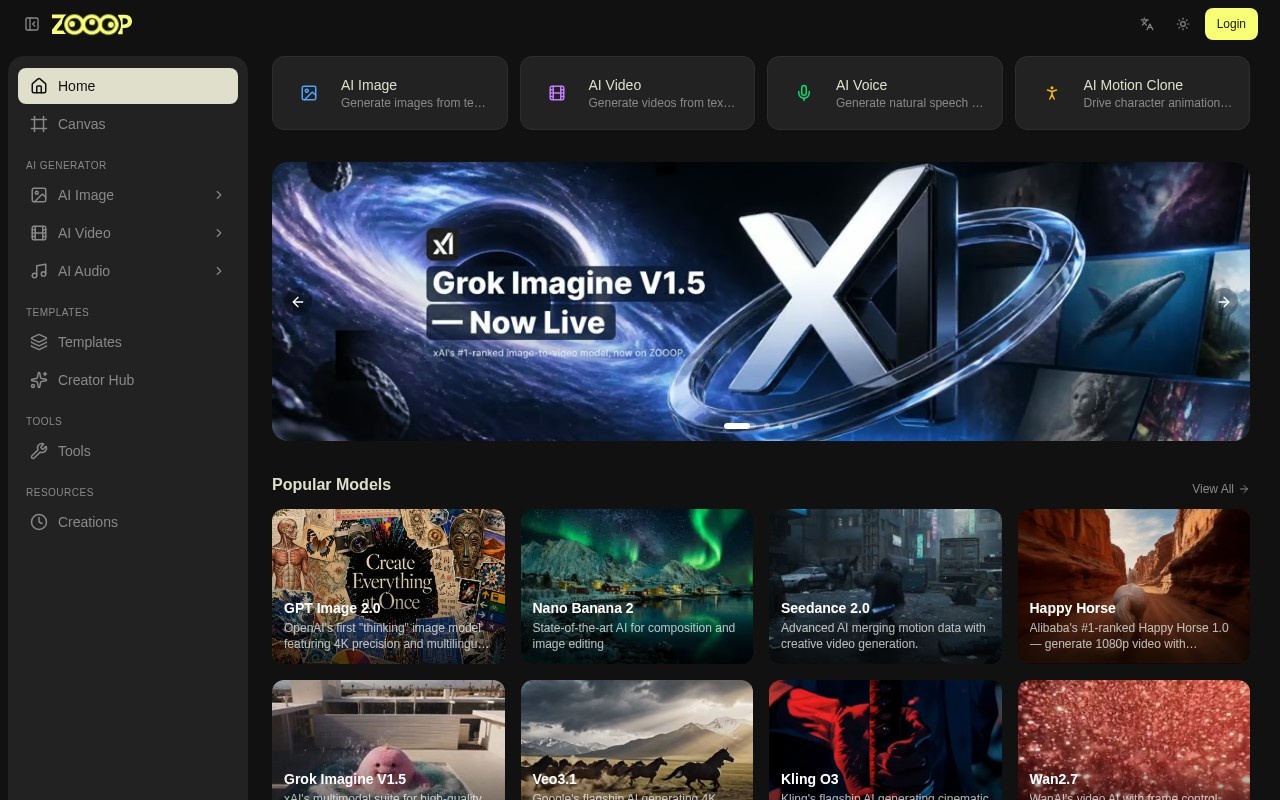The image size is (1280, 800).
Task: Open Canvas from the sidebar
Action: tap(128, 124)
